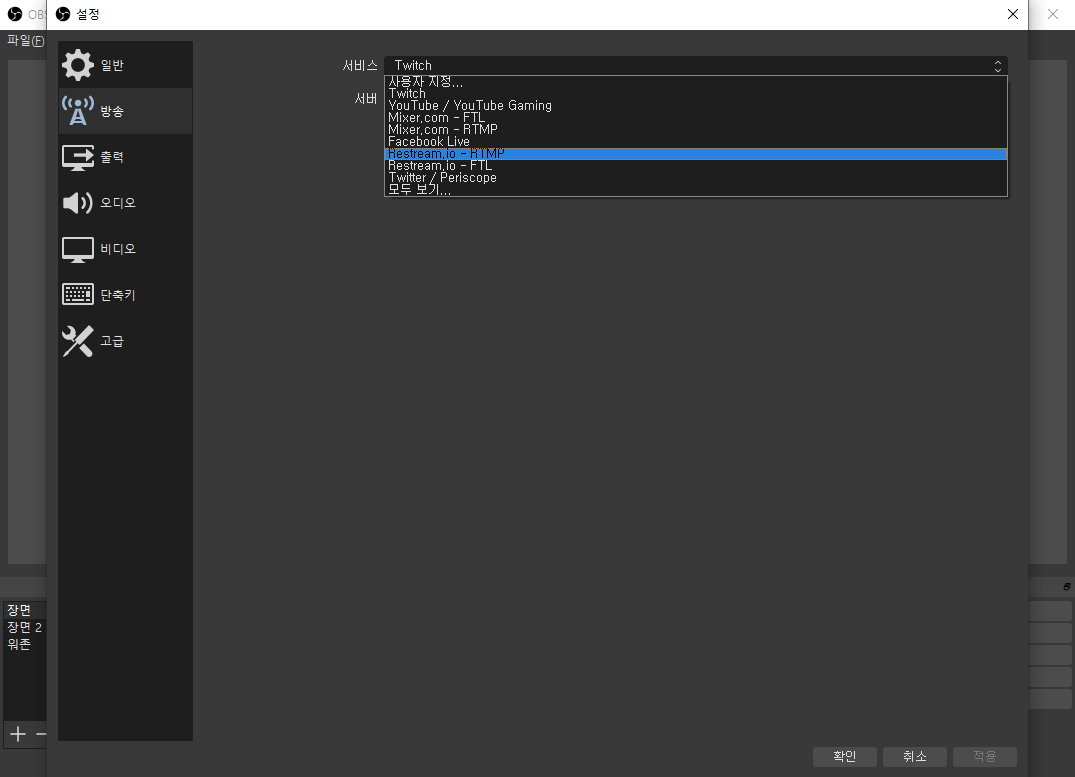Click the 적용 (Apply) button
The height and width of the screenshot is (777, 1075).
point(985,756)
